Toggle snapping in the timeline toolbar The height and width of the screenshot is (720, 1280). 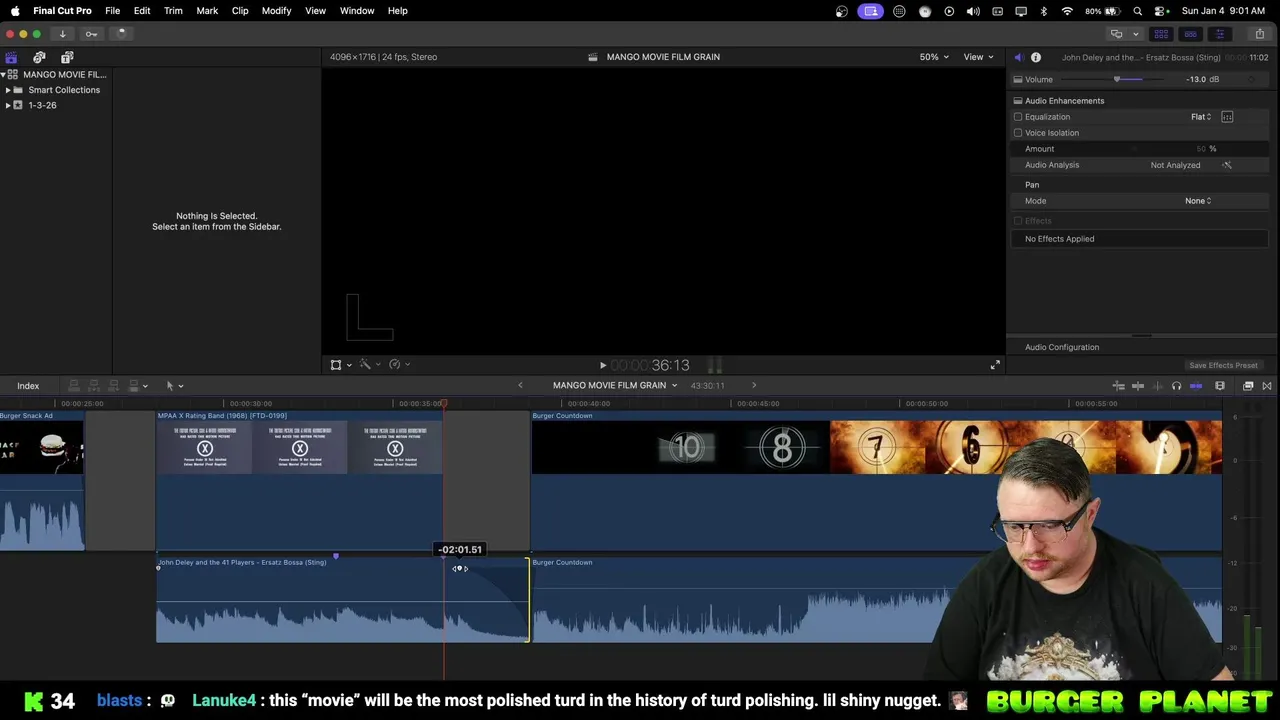(1196, 386)
